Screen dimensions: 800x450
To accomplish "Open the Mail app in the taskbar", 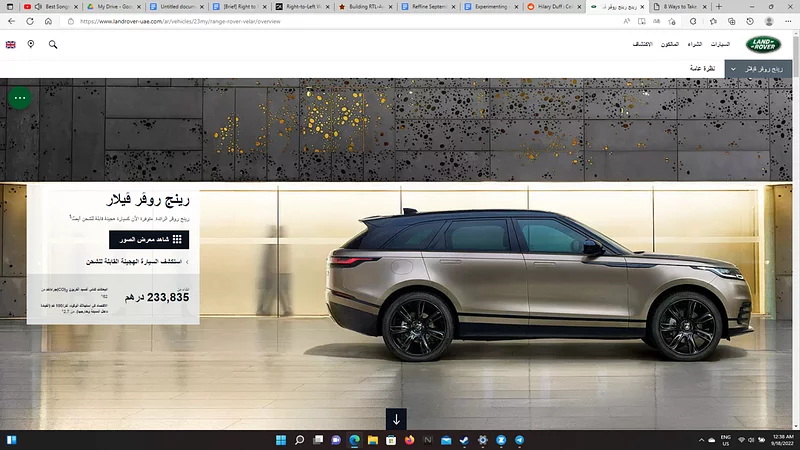I will tap(446, 440).
